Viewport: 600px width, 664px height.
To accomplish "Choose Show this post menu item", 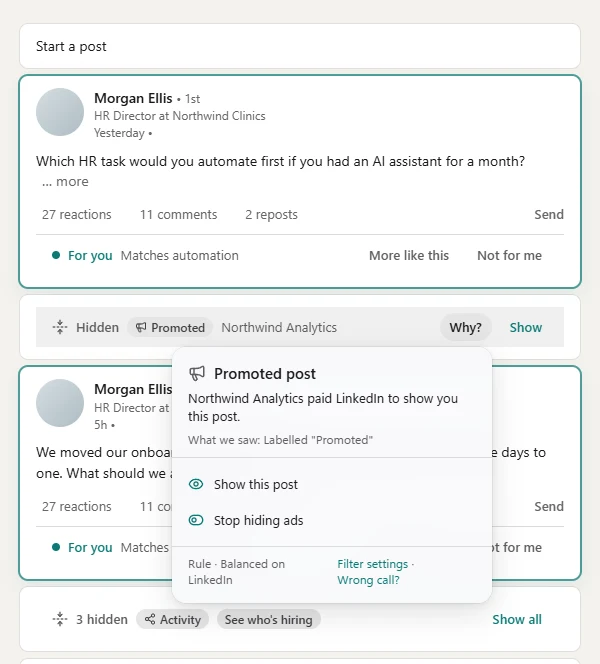I will click(332, 484).
